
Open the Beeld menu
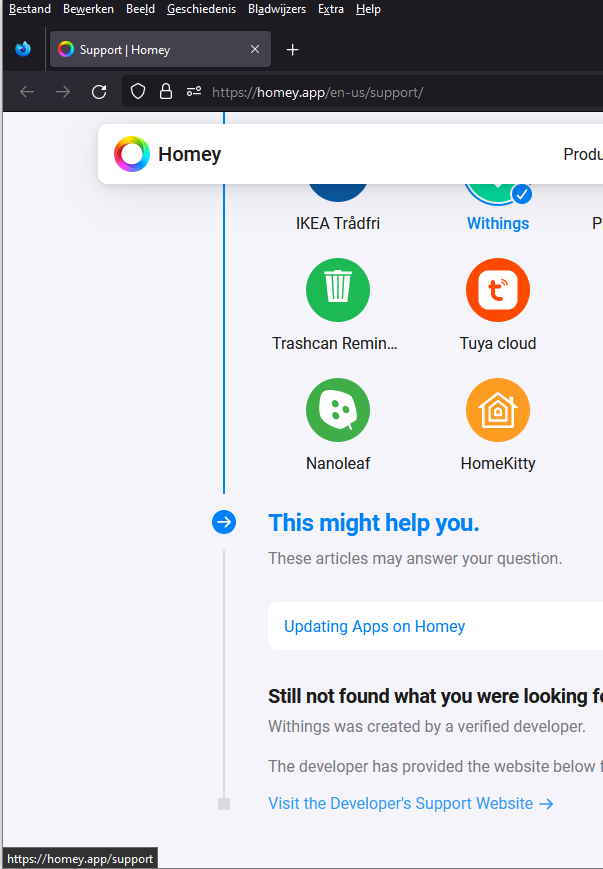point(140,9)
